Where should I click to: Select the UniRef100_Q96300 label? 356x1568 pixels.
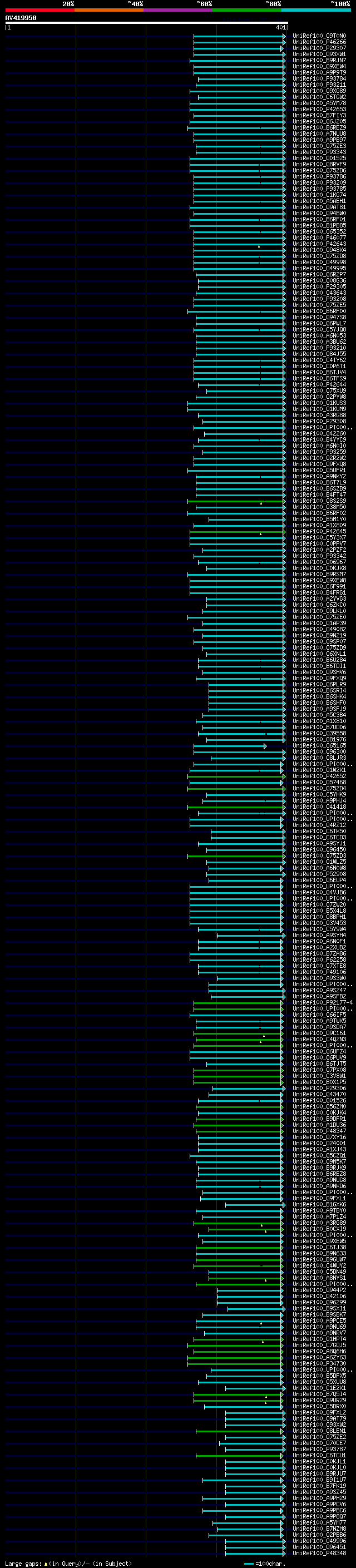[319, 752]
